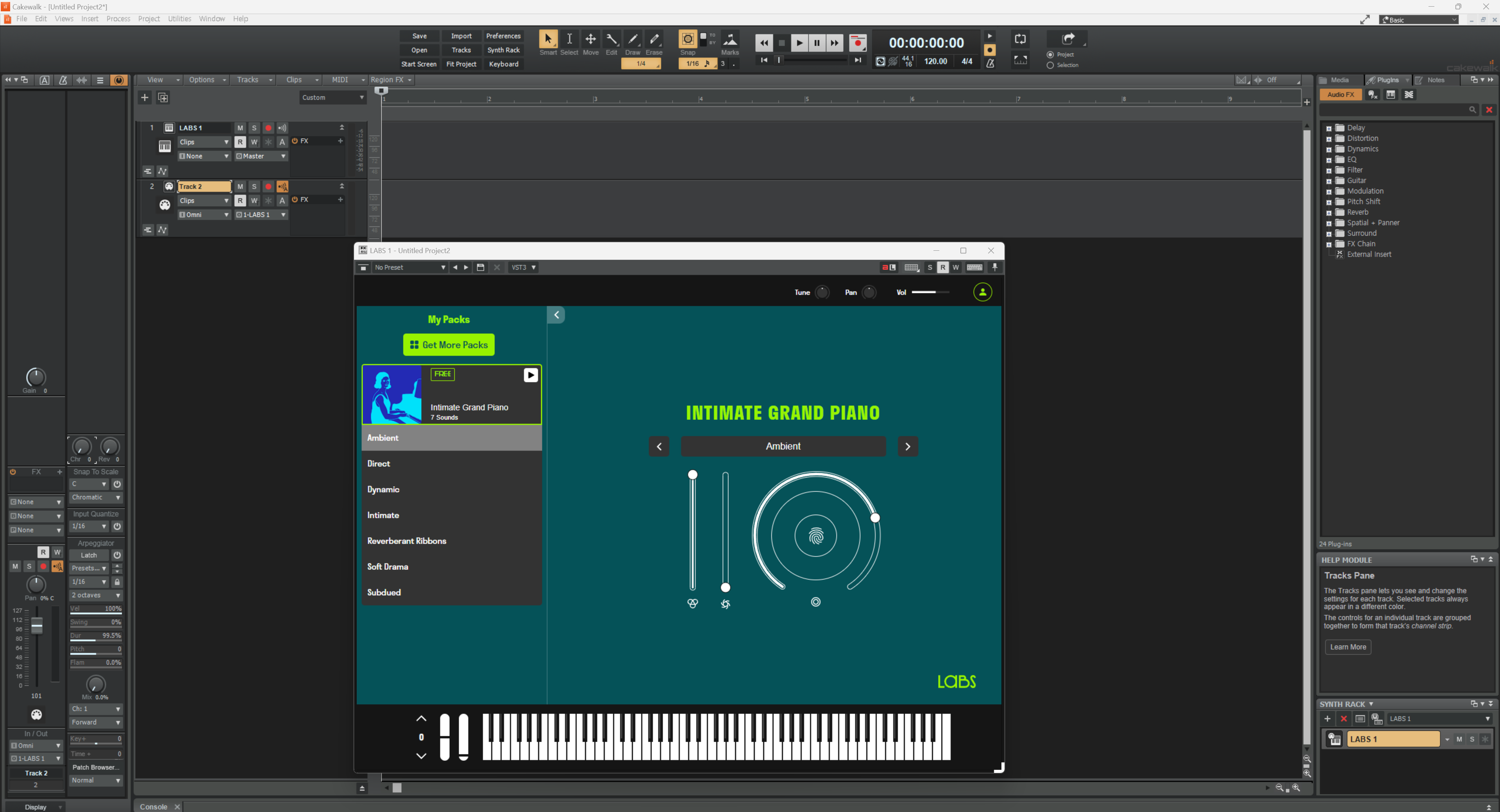Solo Track 2
The width and height of the screenshot is (1500, 812).
(x=254, y=187)
